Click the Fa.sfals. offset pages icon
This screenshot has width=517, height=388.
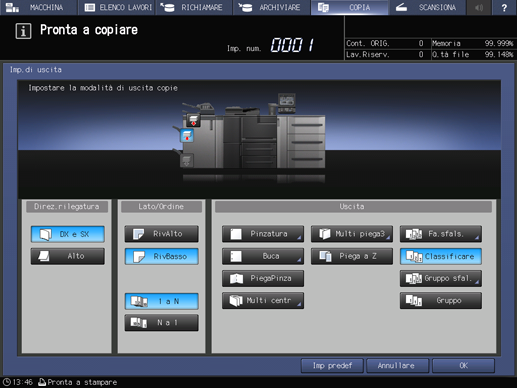[414, 234]
